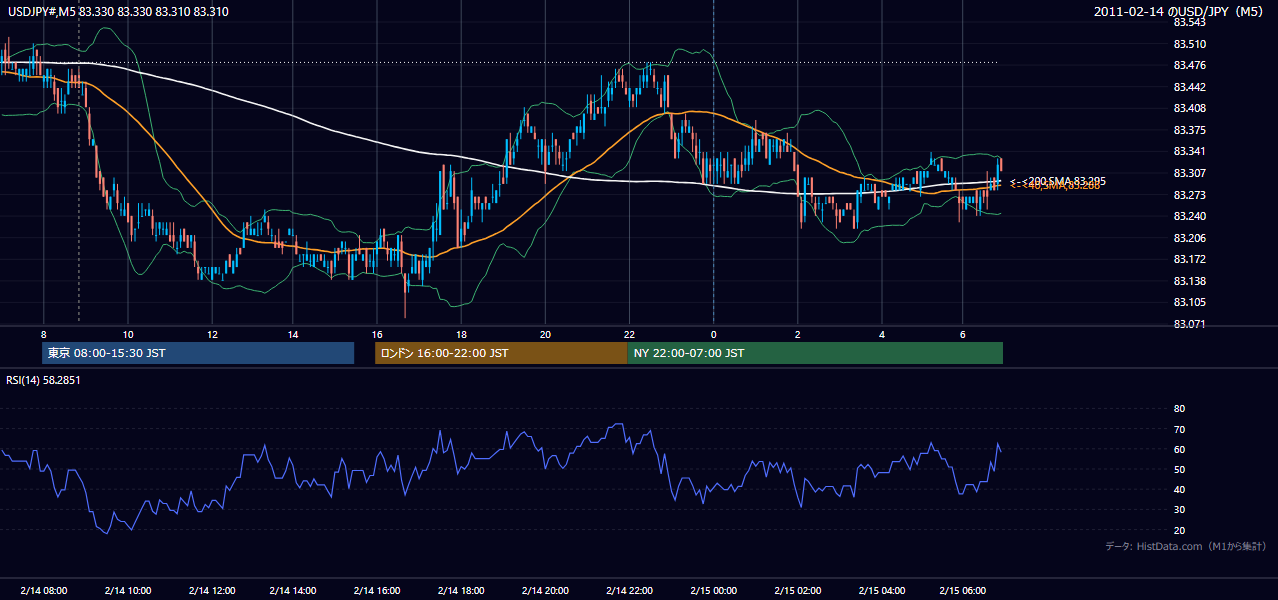The width and height of the screenshot is (1278, 600).
Task: Click price axis label 83.543
Action: [x=1189, y=22]
